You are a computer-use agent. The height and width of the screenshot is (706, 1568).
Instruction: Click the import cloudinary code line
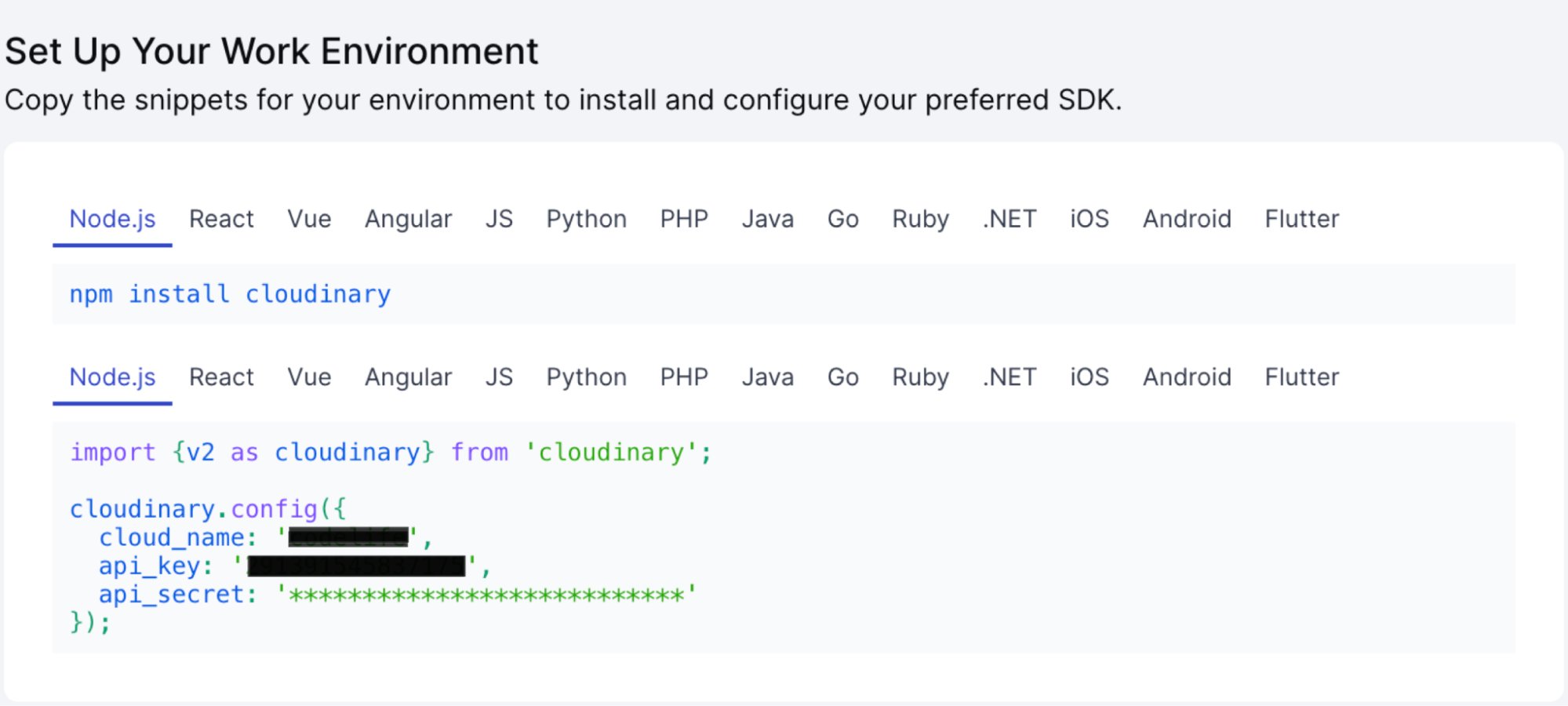pyautogui.click(x=391, y=453)
